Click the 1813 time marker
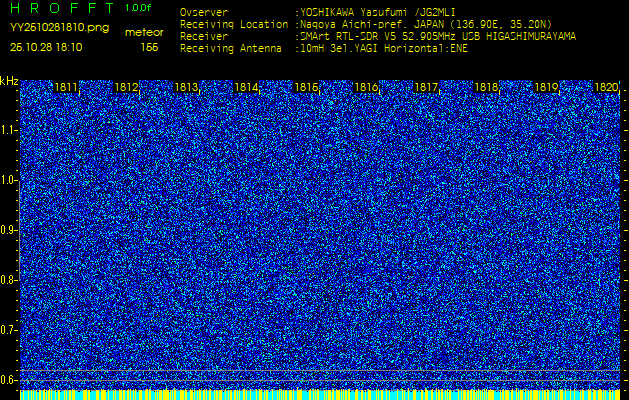 [186, 87]
